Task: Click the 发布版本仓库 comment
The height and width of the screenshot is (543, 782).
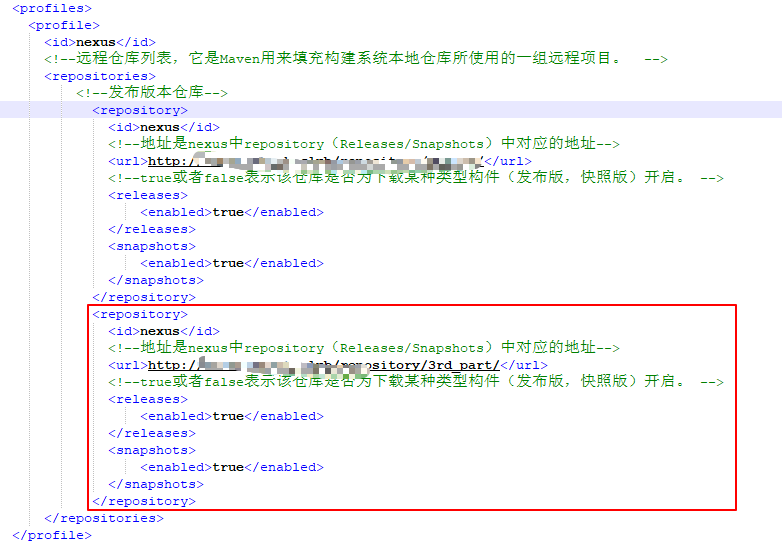Action: point(152,93)
